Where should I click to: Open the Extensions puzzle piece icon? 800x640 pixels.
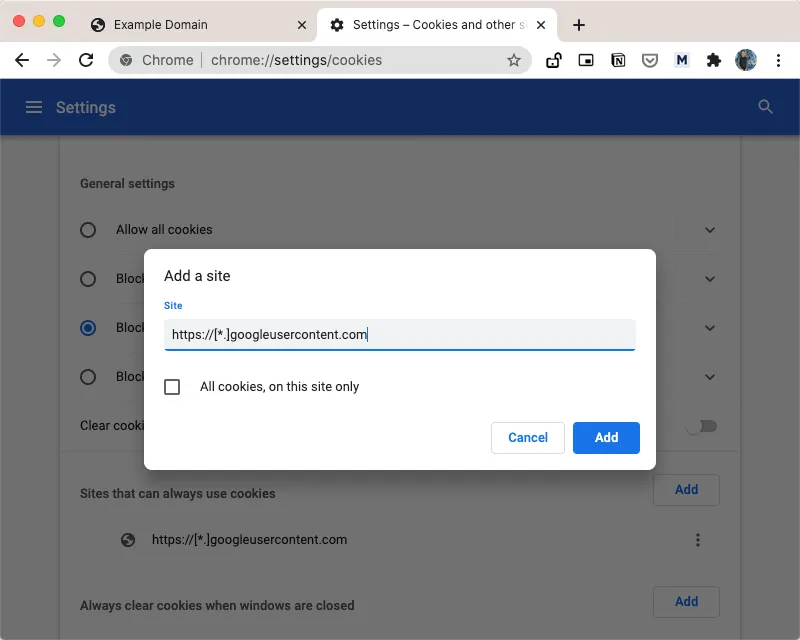click(713, 60)
